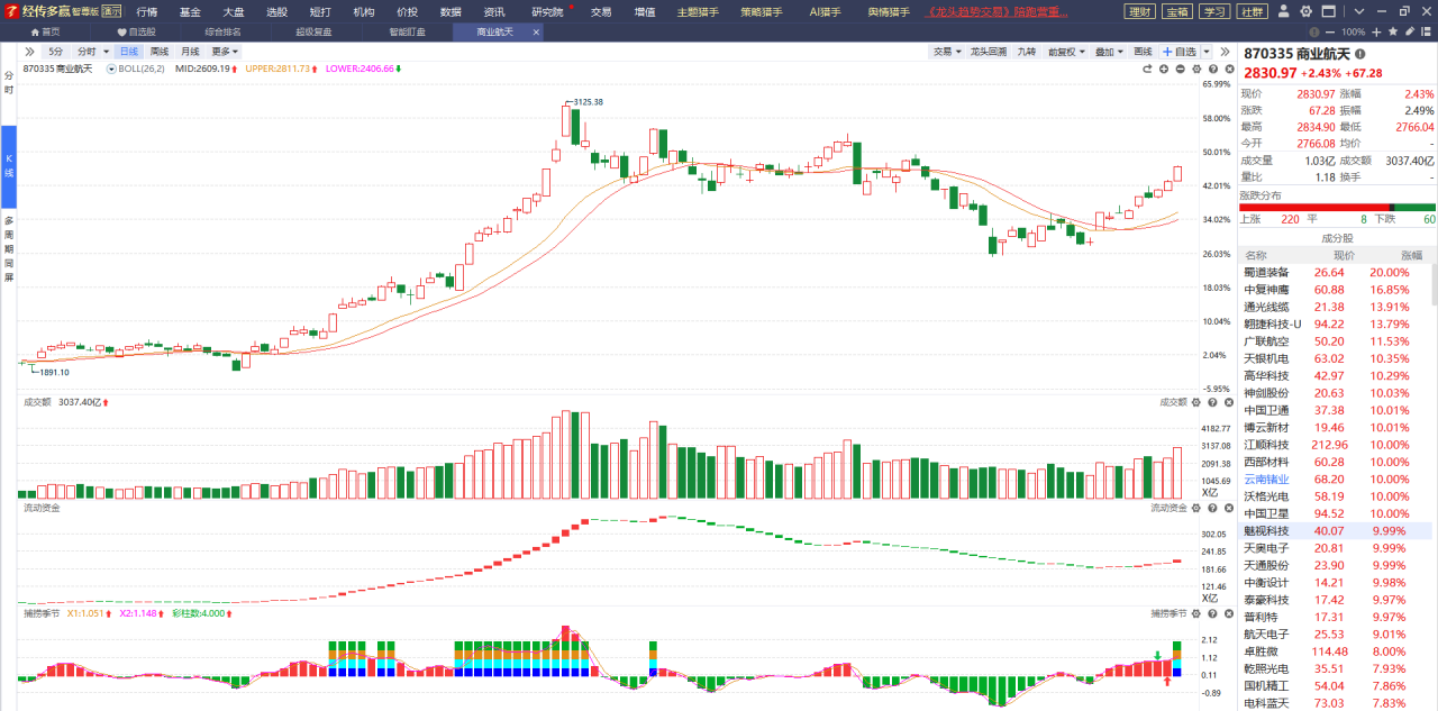Open the 选股 menu
Image resolution: width=1439 pixels, height=711 pixels.
(x=277, y=12)
